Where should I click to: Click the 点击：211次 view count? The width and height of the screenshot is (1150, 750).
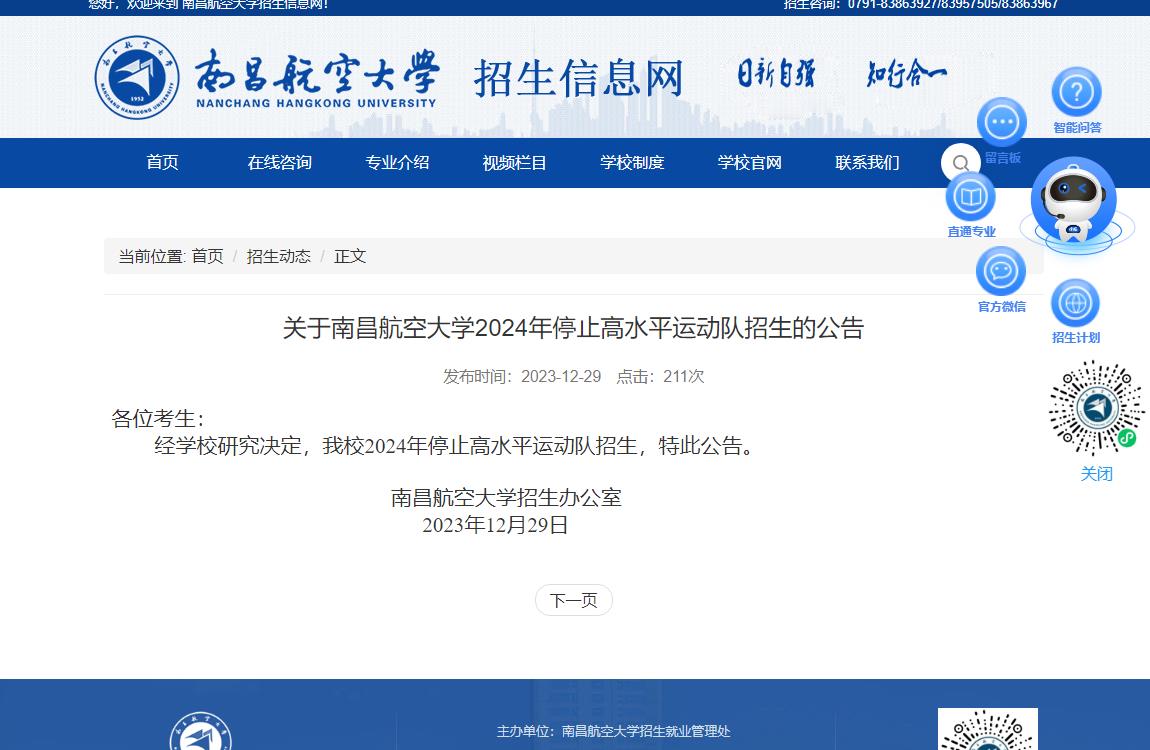(660, 376)
